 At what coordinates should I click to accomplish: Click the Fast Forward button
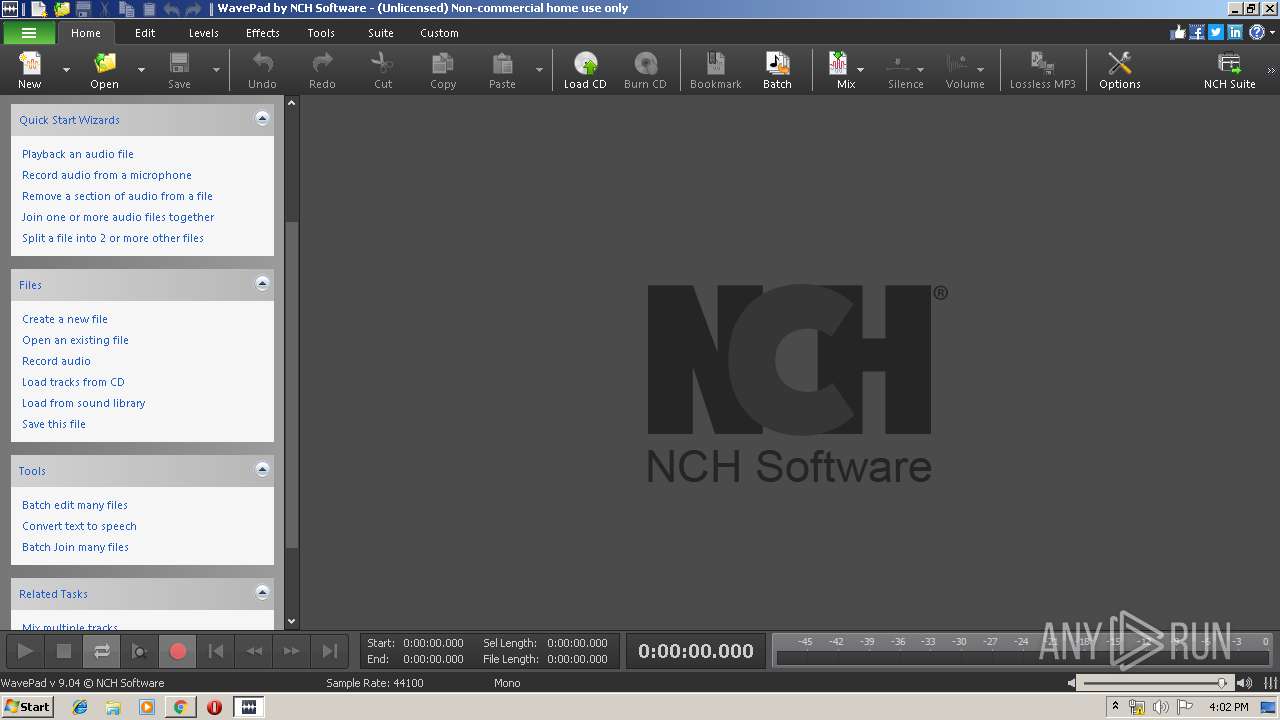292,651
